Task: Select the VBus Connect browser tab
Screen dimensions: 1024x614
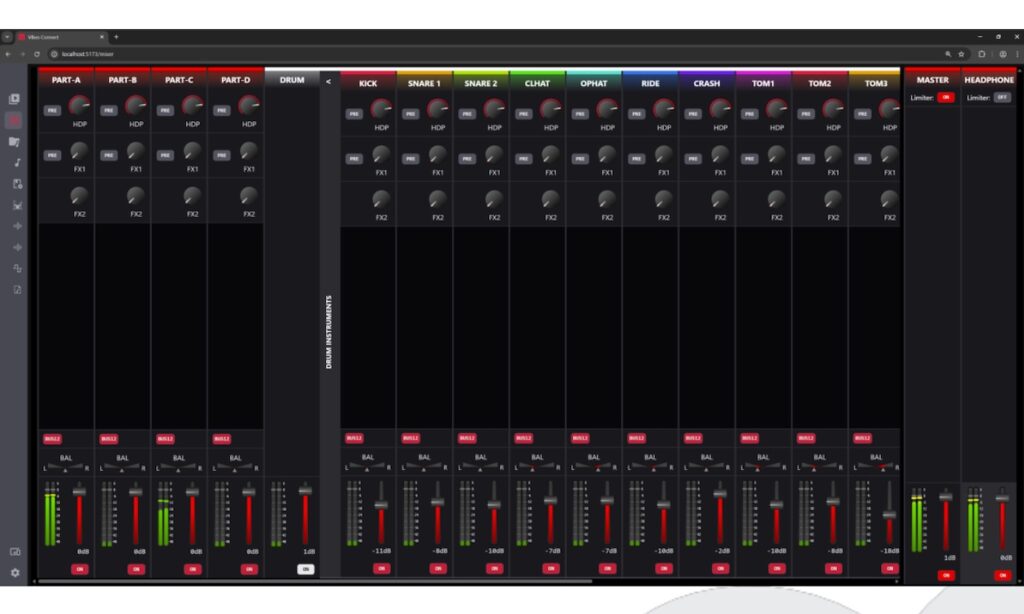Action: [56, 36]
